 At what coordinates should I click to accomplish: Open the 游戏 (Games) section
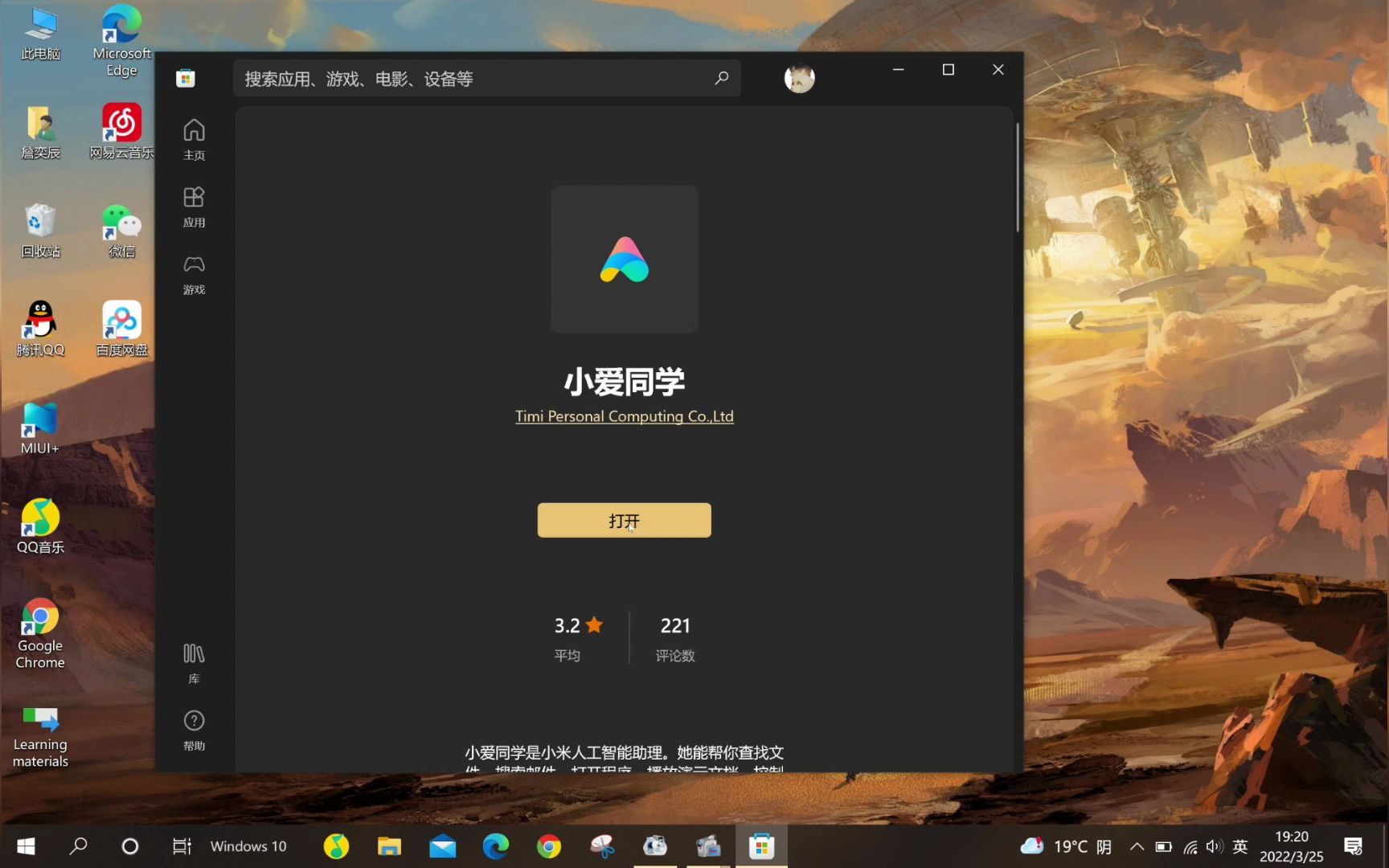[194, 274]
